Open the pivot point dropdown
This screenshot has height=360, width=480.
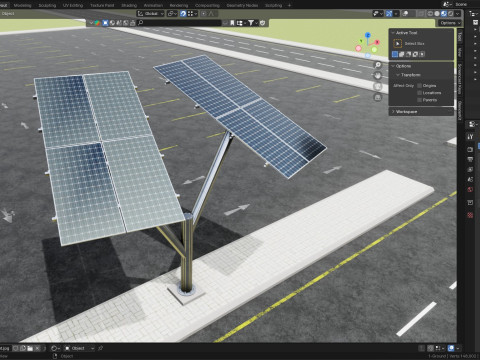172,13
